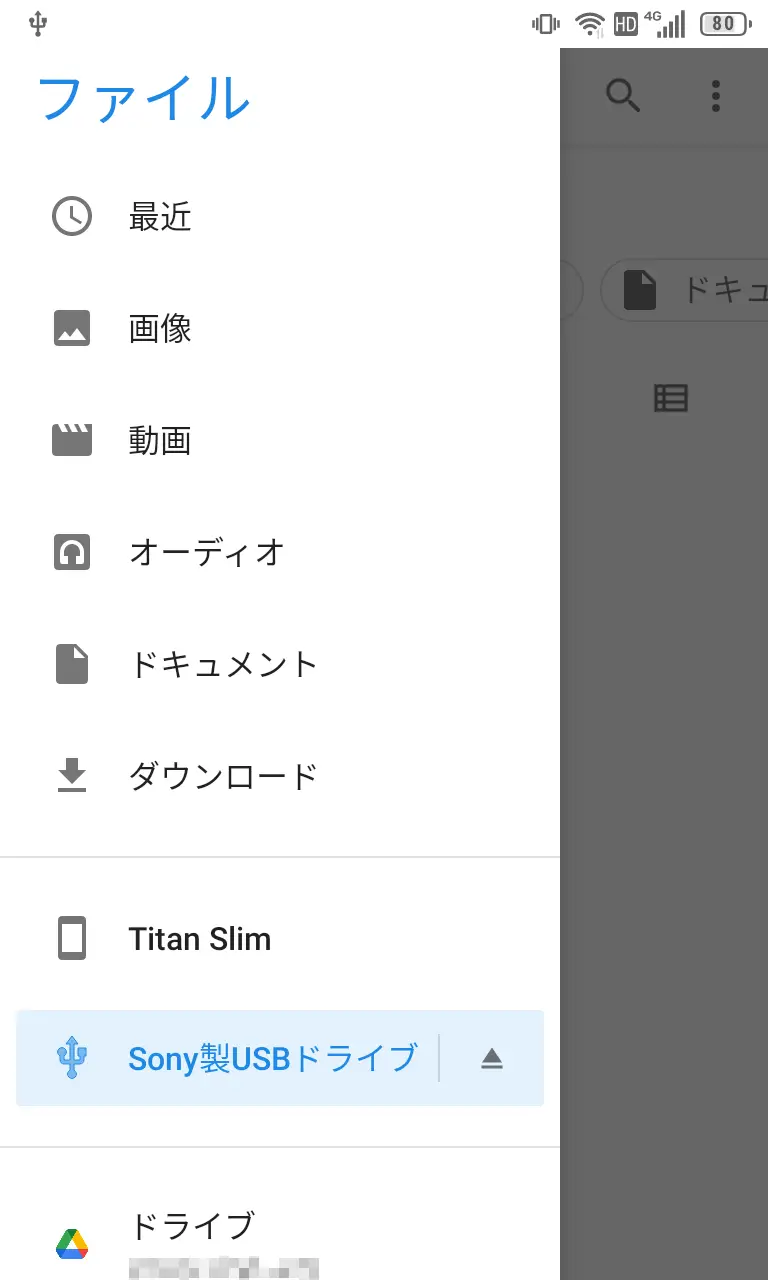Screen dimensions: 768x1280
Task: Tap the download arrow icon beside ダウンロード
Action: [x=72, y=775]
